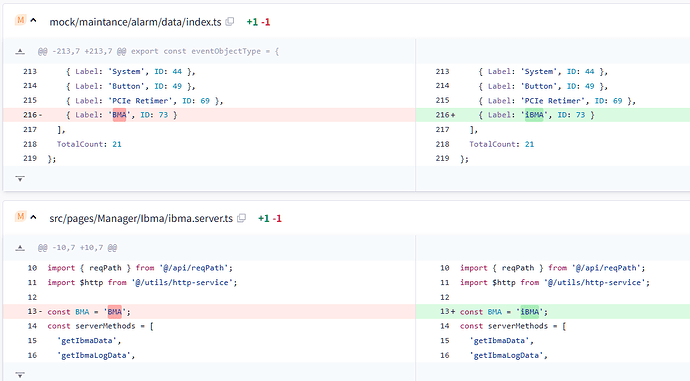
Task: Click the +1 -1 stat of ibma.server.ts
Action: tap(270, 218)
